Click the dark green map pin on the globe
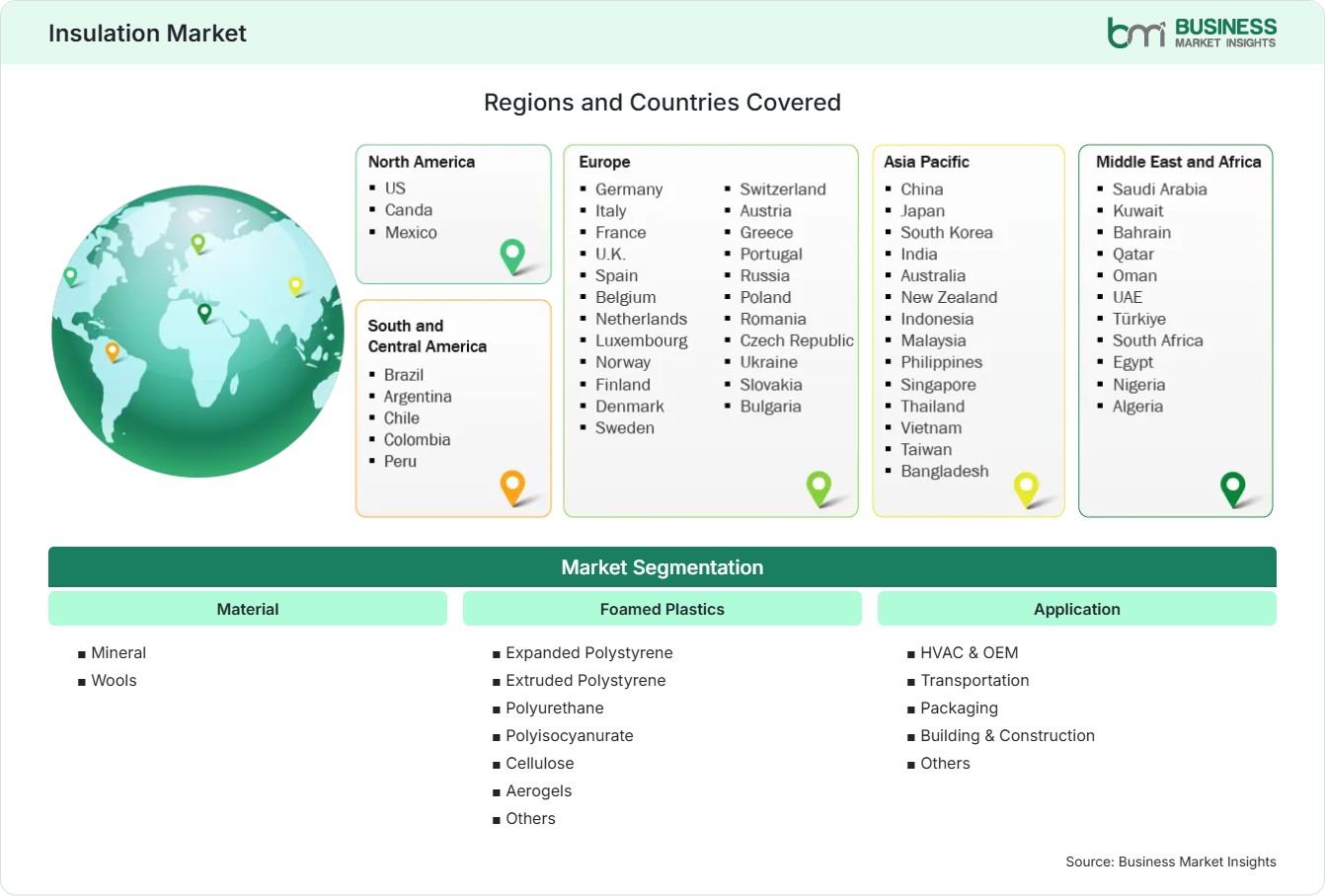Screen dimensions: 1325x896 [x=204, y=313]
